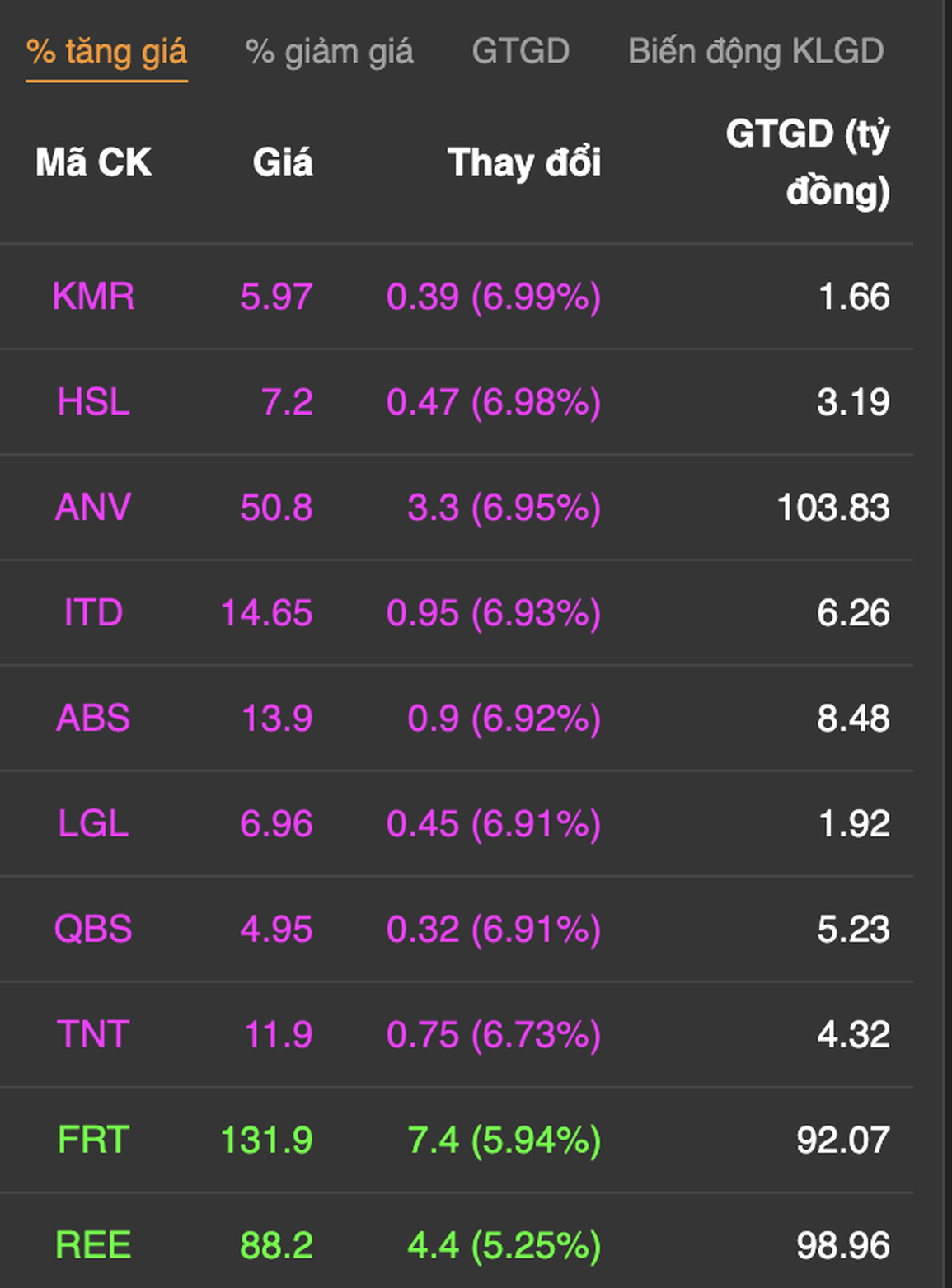Image resolution: width=952 pixels, height=1288 pixels.
Task: Open the QBS stock entry
Action: 93,930
